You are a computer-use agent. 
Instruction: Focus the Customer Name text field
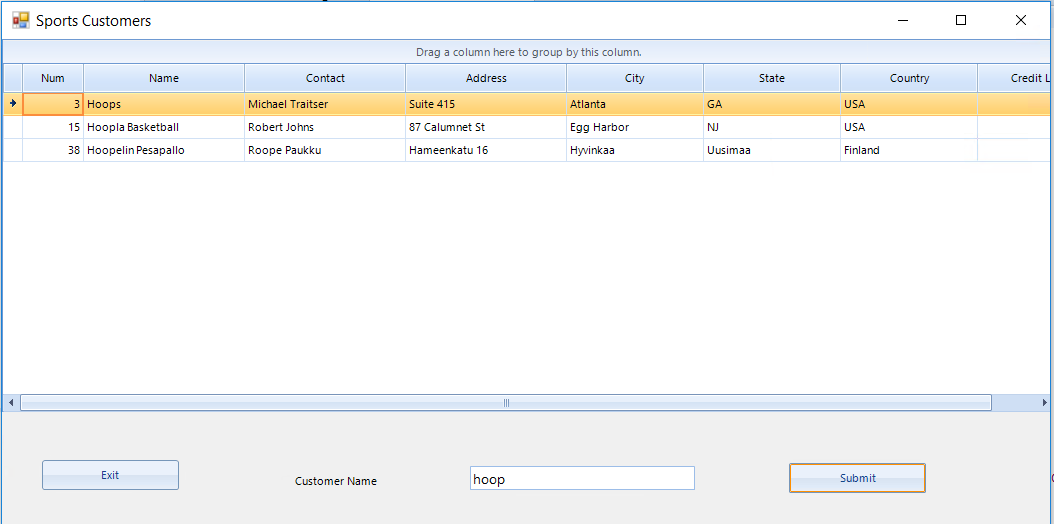[582, 479]
